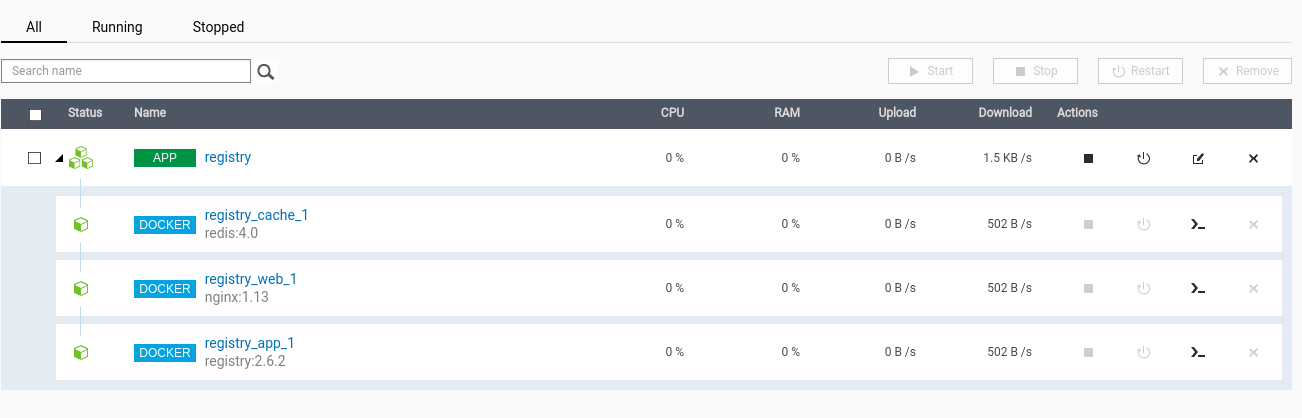This screenshot has width=1302, height=418.
Task: Open the registry_cache_1 container link
Action: (x=257, y=215)
